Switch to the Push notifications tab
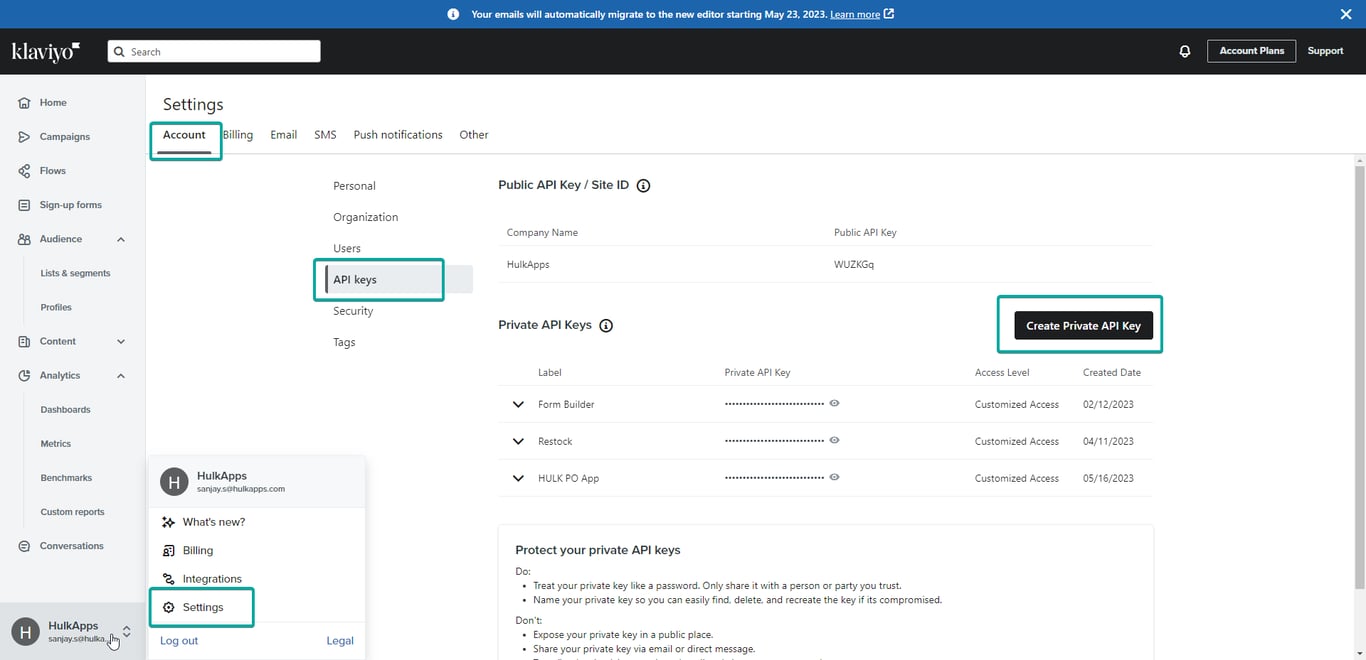The image size is (1366, 660). click(x=398, y=135)
